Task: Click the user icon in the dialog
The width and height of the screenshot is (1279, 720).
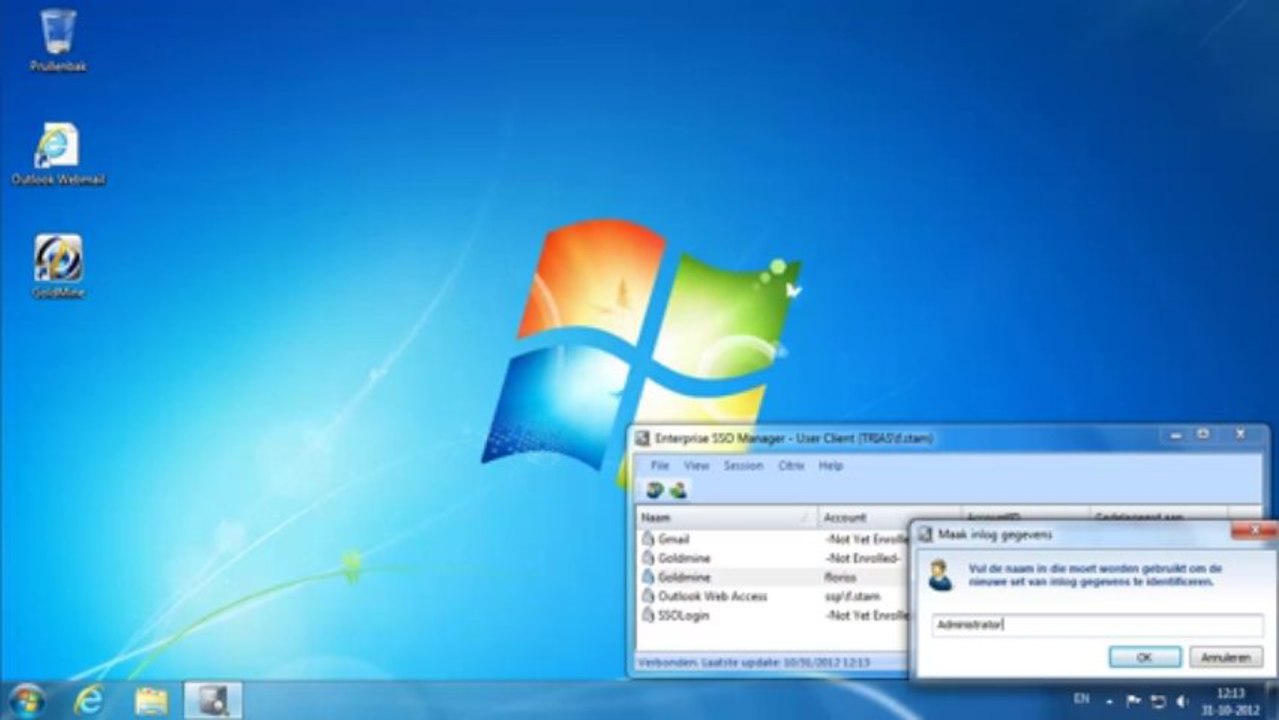Action: point(941,575)
